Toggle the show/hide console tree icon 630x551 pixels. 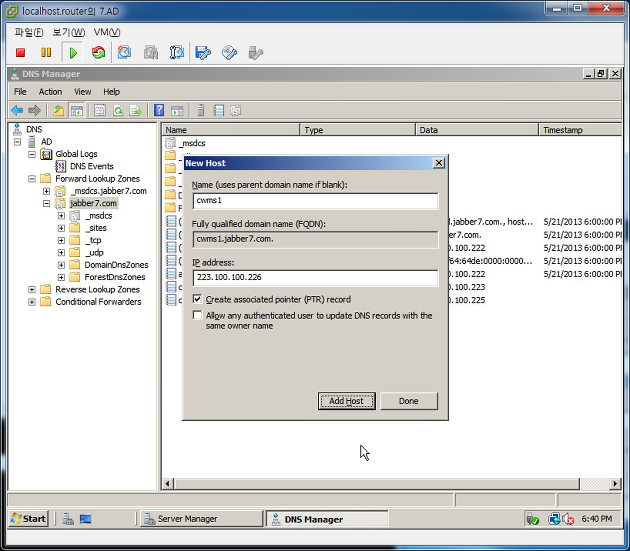(76, 110)
